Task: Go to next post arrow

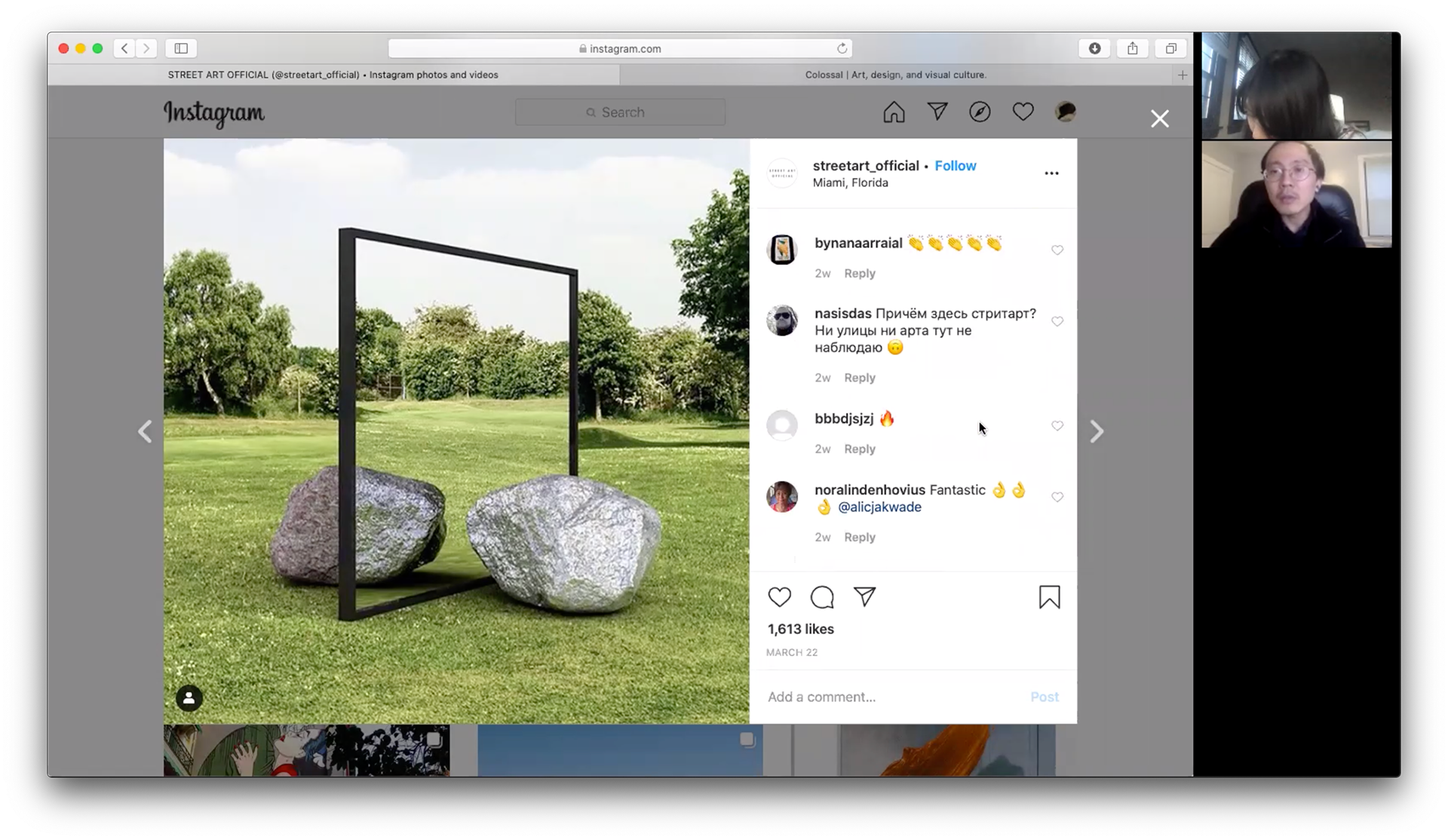Action: coord(1097,431)
